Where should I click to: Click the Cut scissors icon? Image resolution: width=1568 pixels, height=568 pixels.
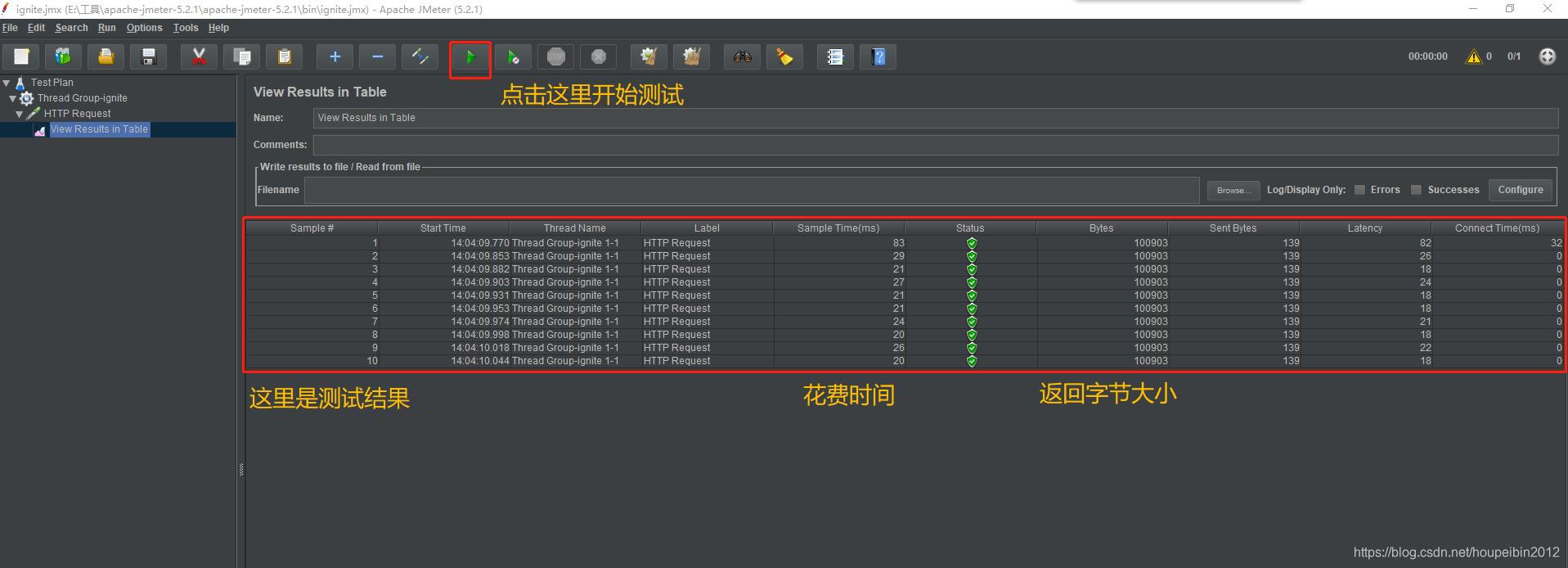pyautogui.click(x=199, y=56)
